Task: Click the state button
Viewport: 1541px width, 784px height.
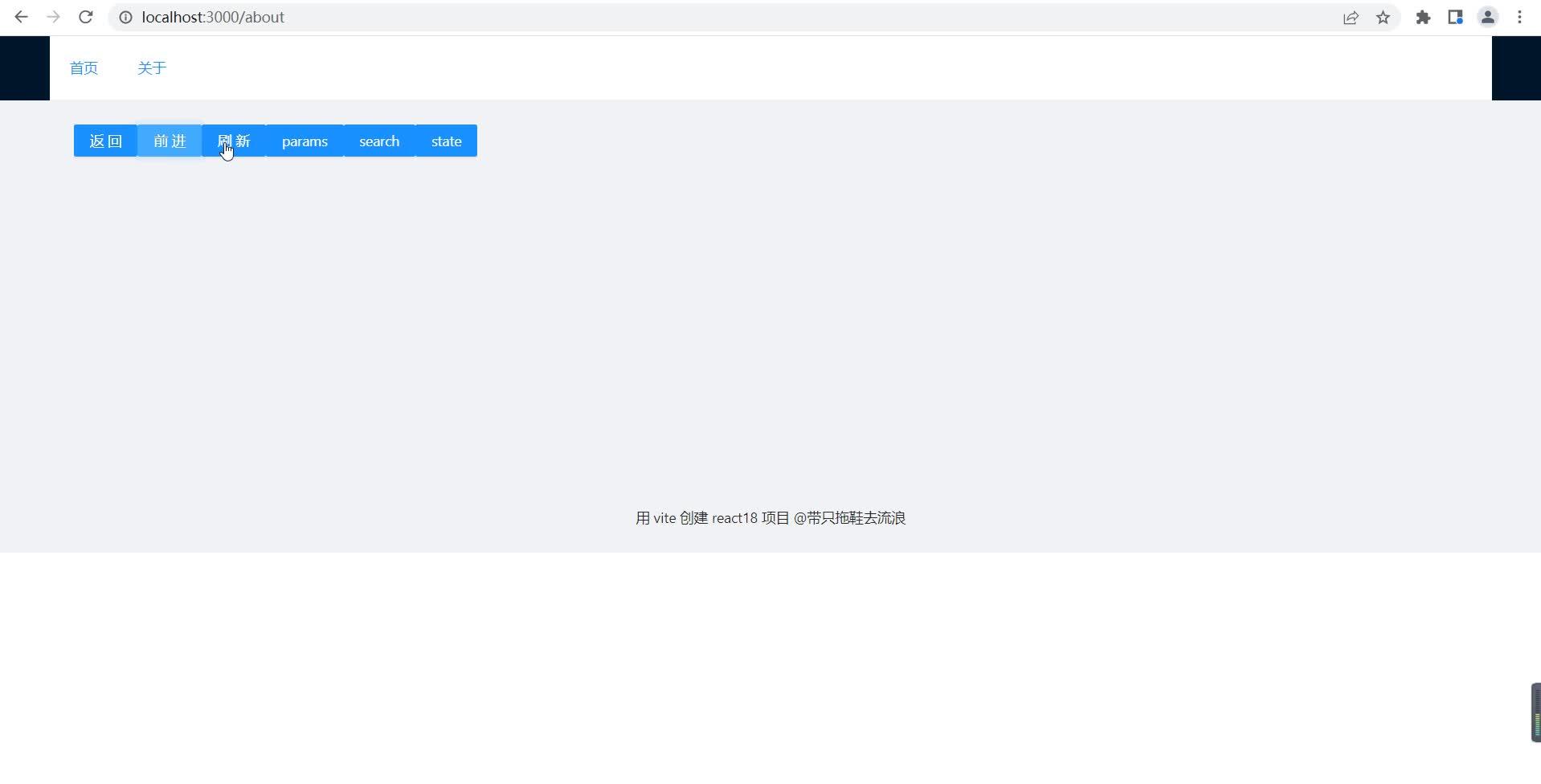Action: point(445,141)
